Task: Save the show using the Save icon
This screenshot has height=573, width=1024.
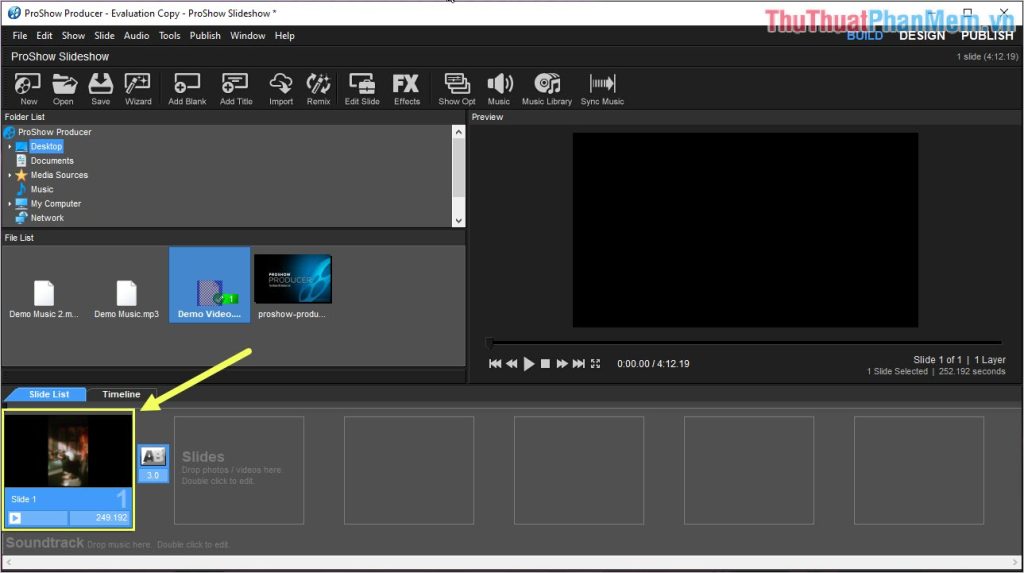Action: 101,88
